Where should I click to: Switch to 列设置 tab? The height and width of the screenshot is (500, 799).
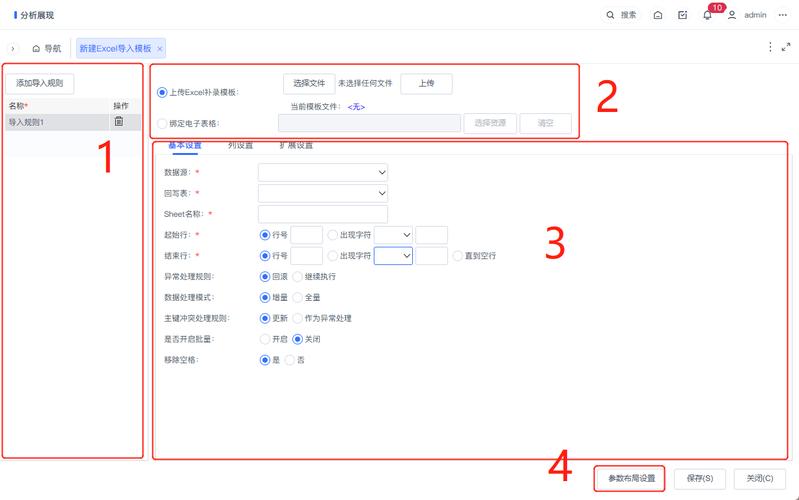(x=241, y=146)
